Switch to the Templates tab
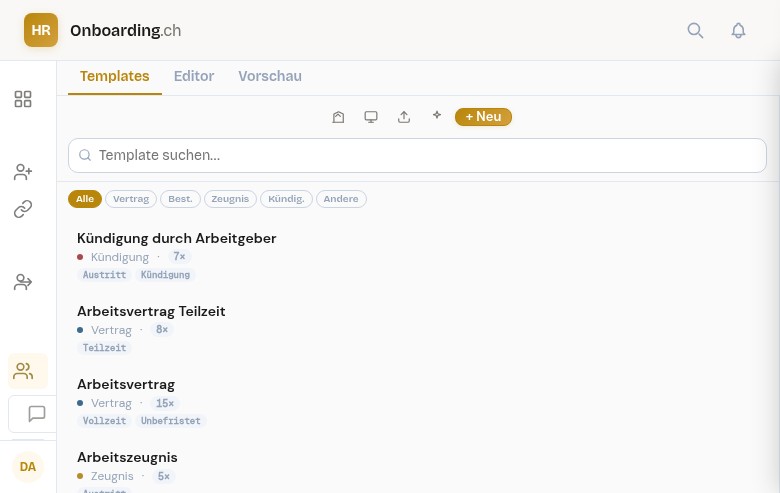Screen dimensions: 780x493 click(114, 76)
